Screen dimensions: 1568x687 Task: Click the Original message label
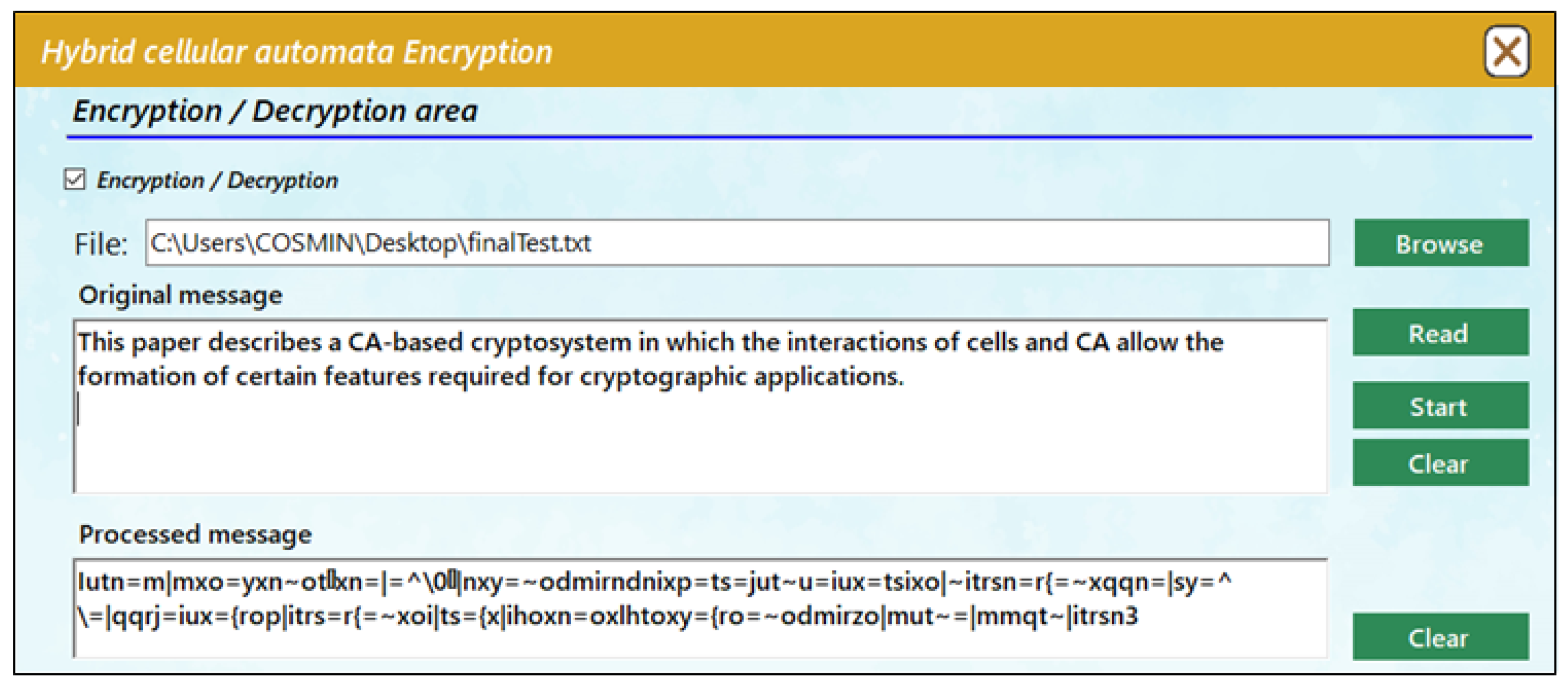[181, 295]
